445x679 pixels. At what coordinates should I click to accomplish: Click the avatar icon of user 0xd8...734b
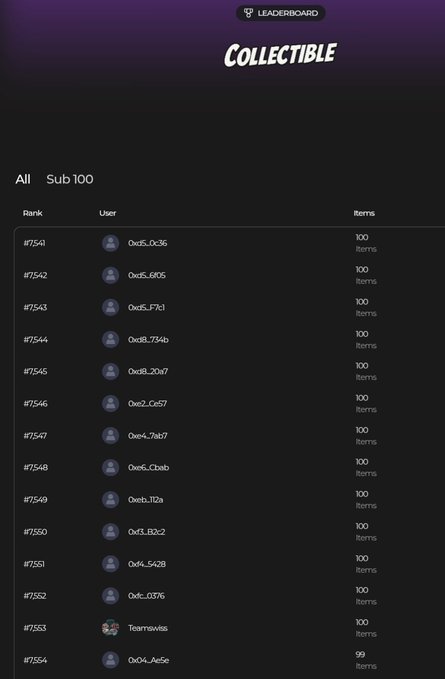coord(110,340)
